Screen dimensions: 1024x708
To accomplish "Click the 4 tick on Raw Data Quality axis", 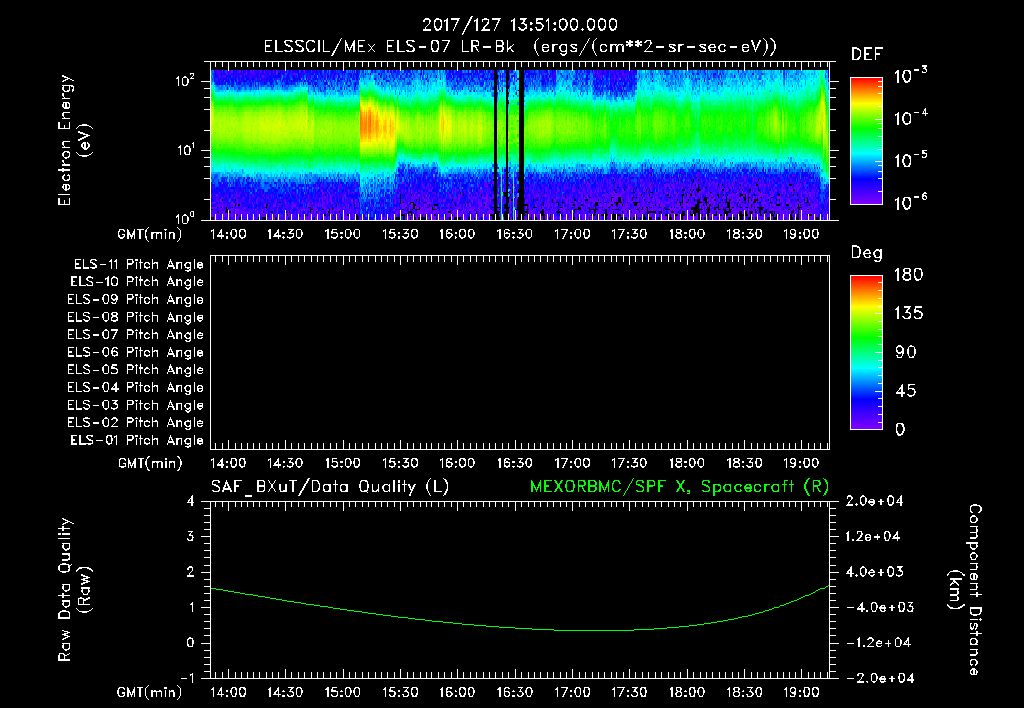I will click(x=191, y=501).
